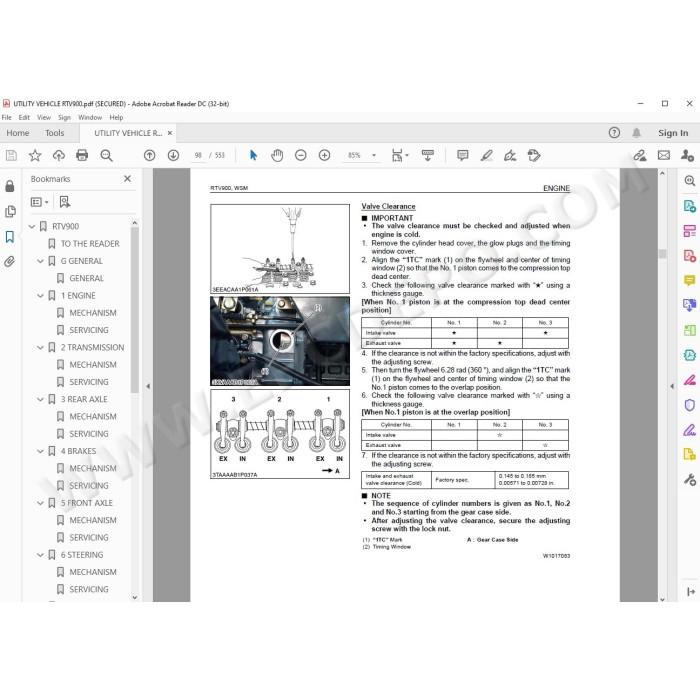
Task: Upload the file to cloud icon
Action: coord(58,155)
